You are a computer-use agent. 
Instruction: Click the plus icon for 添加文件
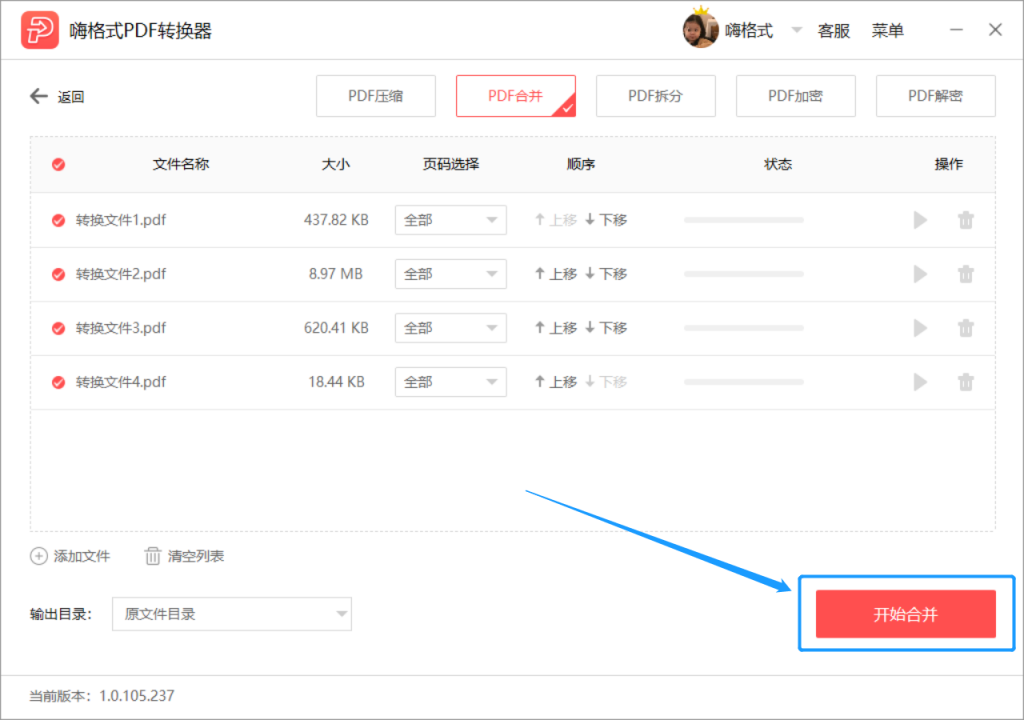39,556
